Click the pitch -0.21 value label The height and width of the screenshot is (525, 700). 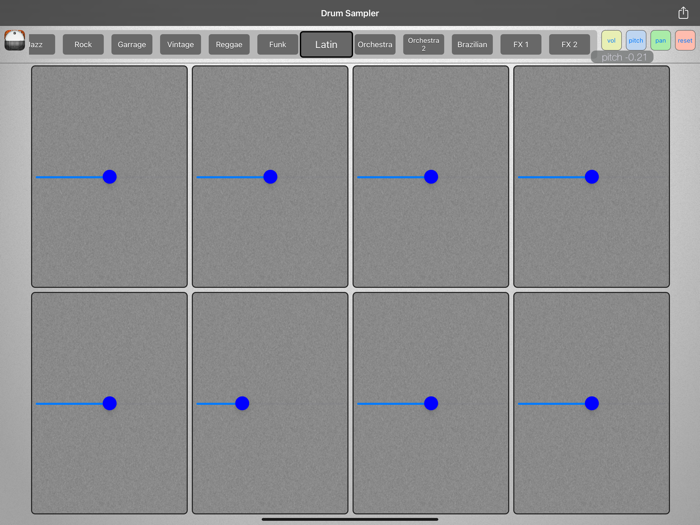pos(622,57)
